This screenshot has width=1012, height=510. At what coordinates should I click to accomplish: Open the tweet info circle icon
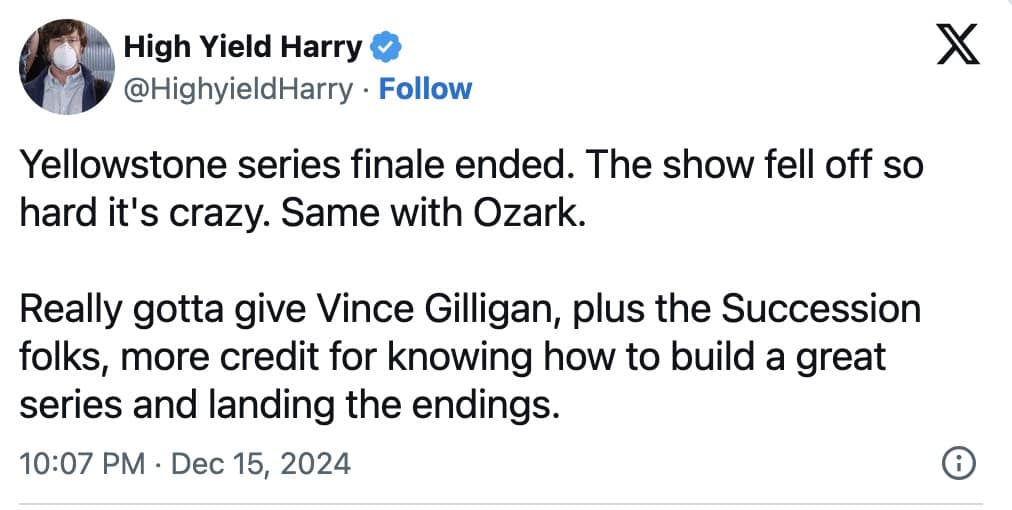(959, 464)
